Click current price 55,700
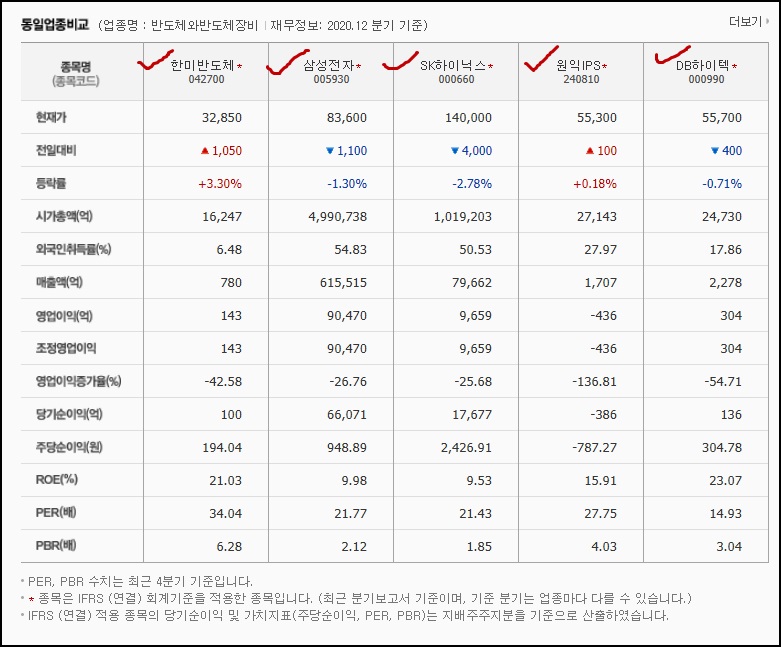Screen dimensions: 781x647 pos(722,118)
